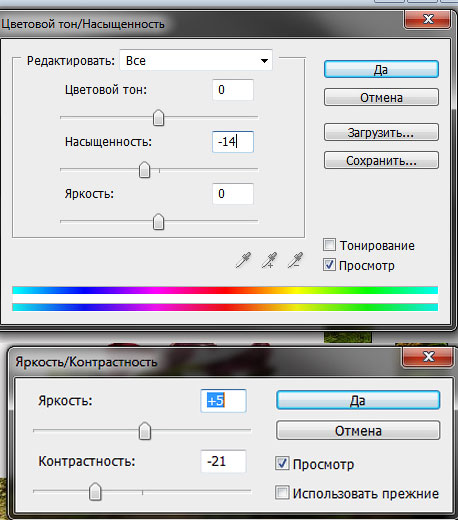Viewport: 458px width, 520px height.
Task: Select the subtract-from-sample eyedropper
Action: click(x=295, y=260)
